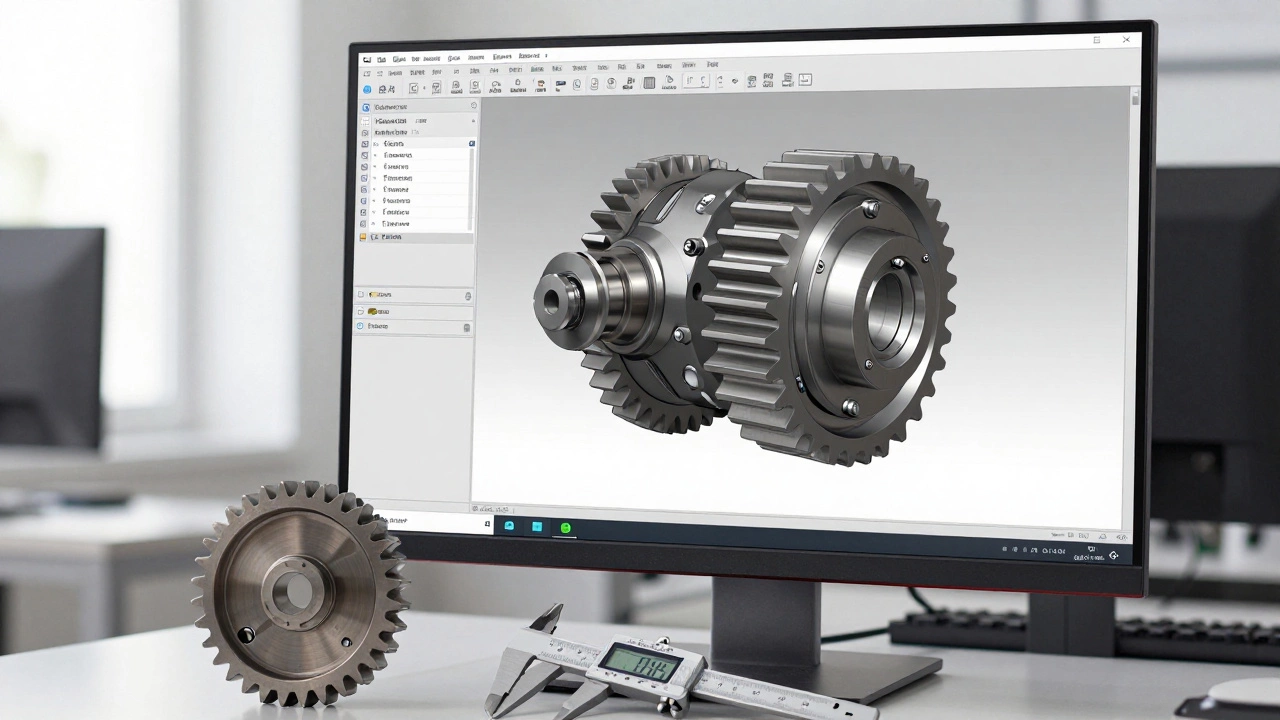Toggle the checkbox on the second yellow folder row
1280x720 pixels.
(x=361, y=311)
